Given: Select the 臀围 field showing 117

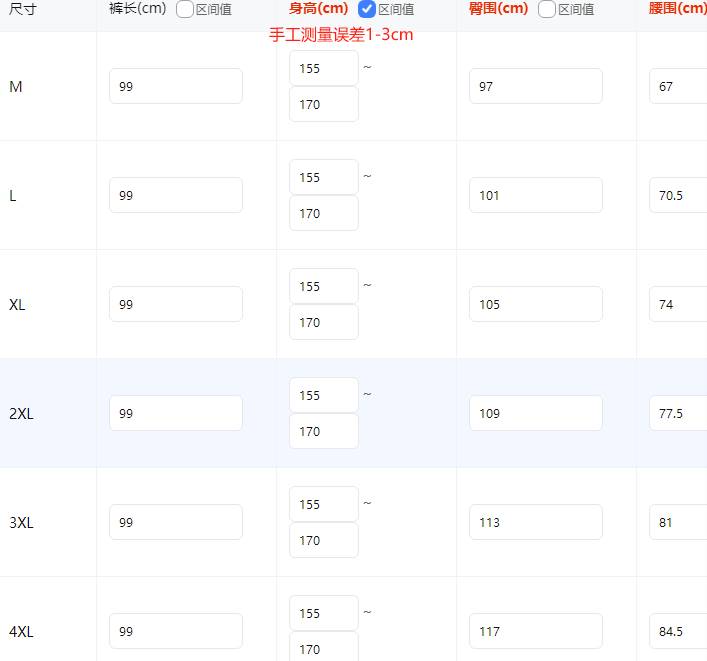Looking at the screenshot, I should click(x=535, y=631).
